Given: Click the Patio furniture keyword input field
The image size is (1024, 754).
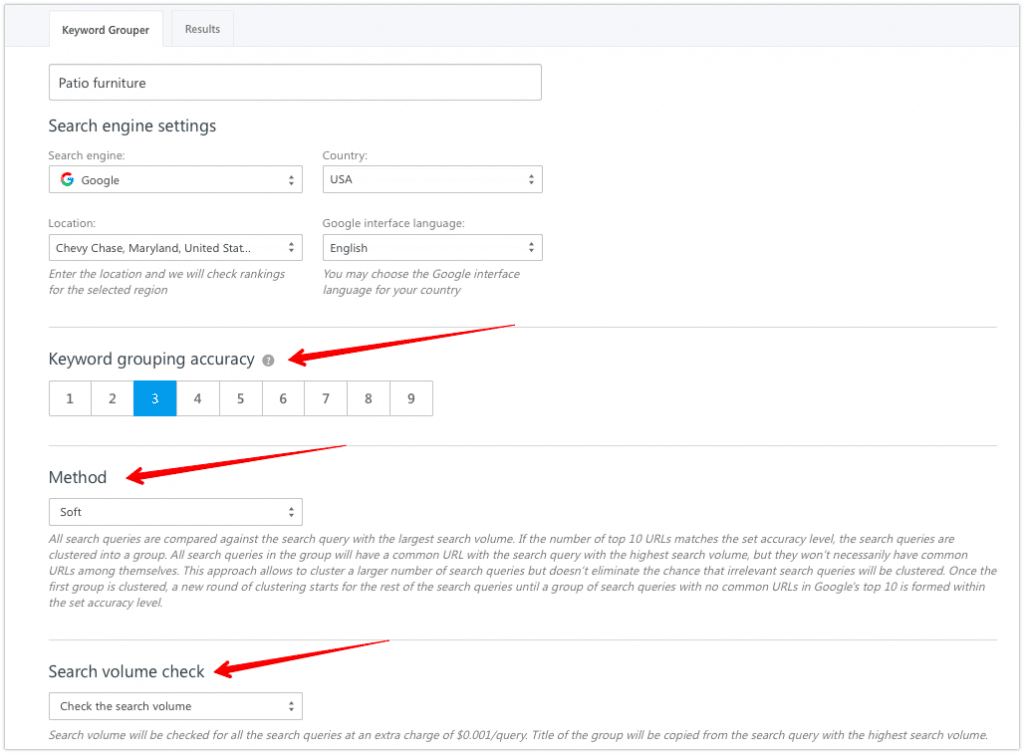Looking at the screenshot, I should point(295,83).
